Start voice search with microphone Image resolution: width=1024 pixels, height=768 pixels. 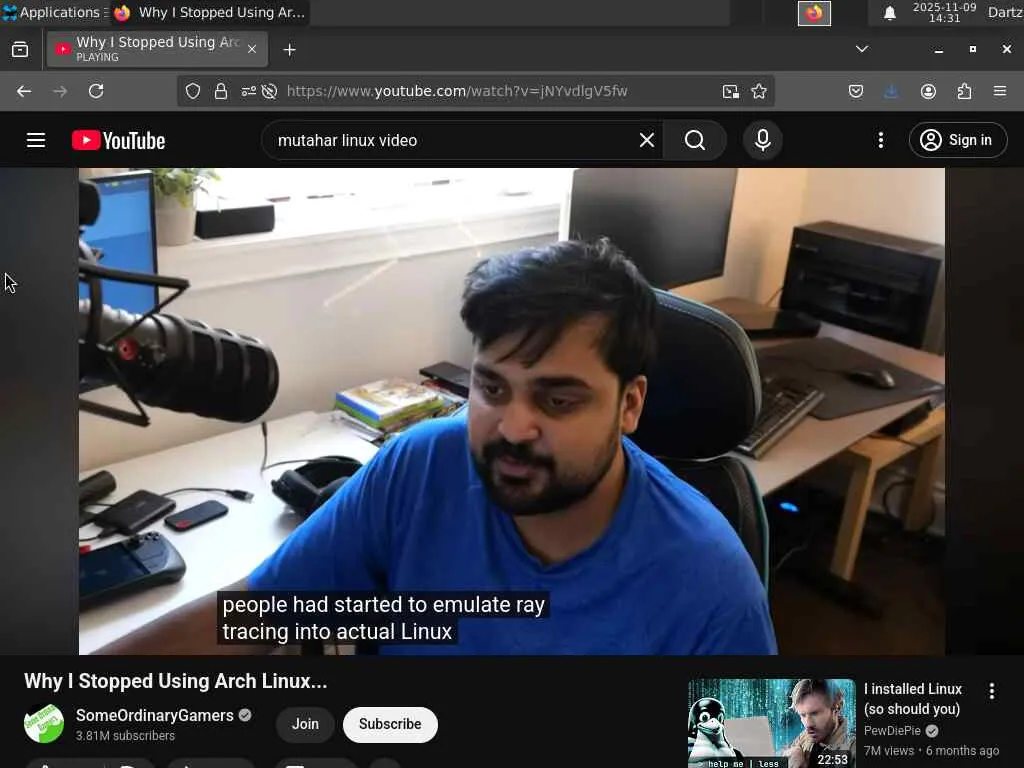tap(762, 140)
